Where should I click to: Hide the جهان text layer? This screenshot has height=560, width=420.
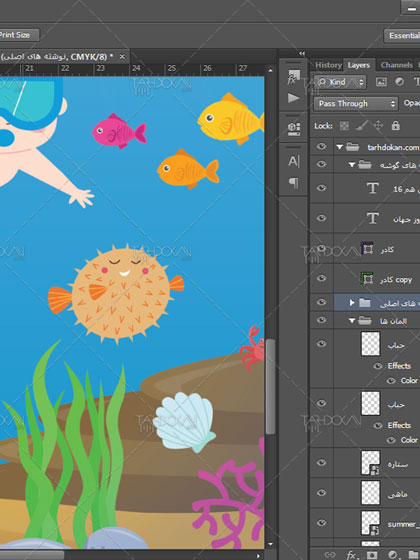pyautogui.click(x=321, y=218)
